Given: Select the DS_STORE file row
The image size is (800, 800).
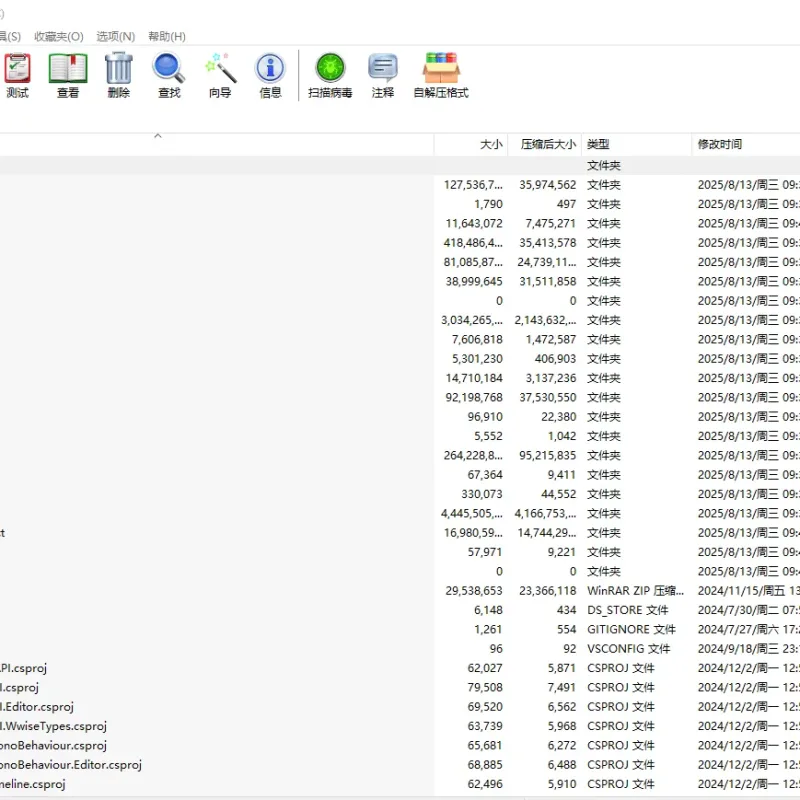Looking at the screenshot, I should pyautogui.click(x=400, y=610).
